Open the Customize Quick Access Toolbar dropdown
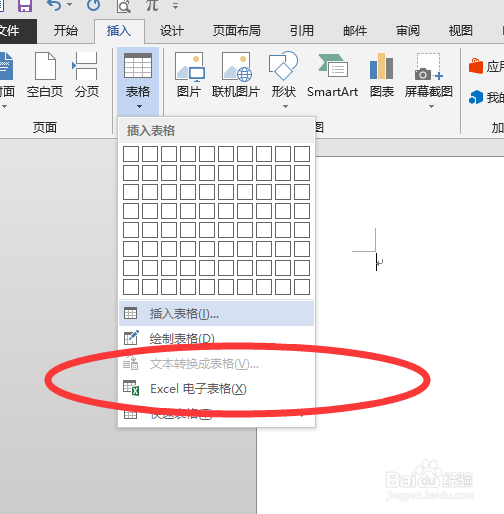This screenshot has height=514, width=504. click(x=175, y=6)
